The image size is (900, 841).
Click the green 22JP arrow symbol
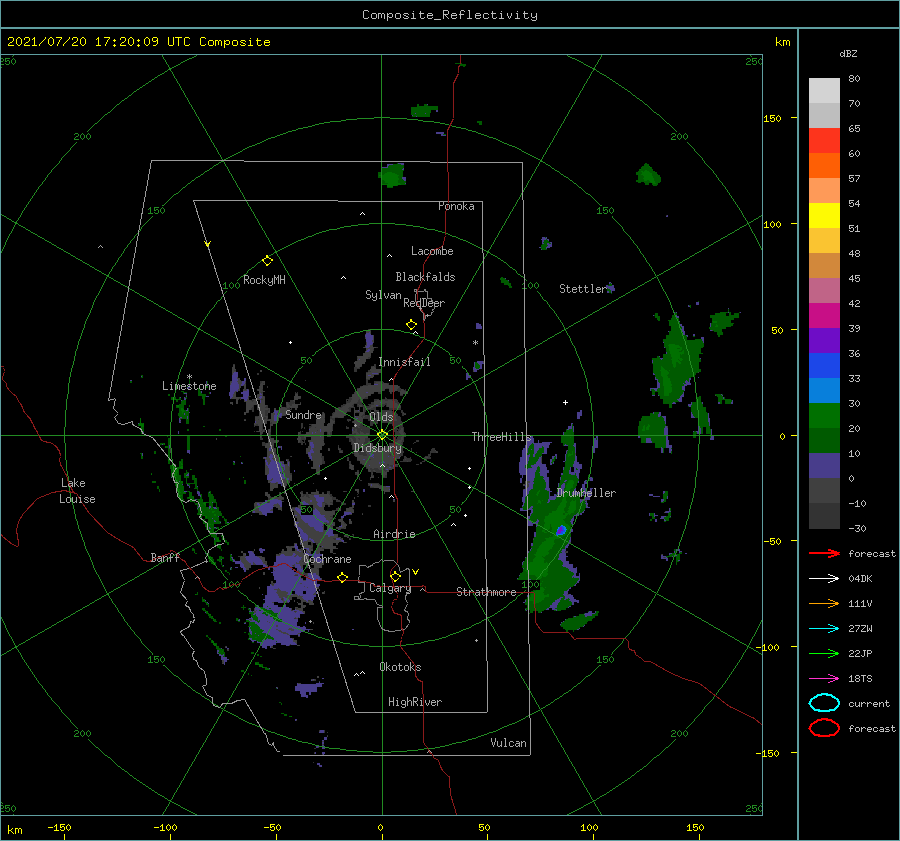(x=824, y=653)
